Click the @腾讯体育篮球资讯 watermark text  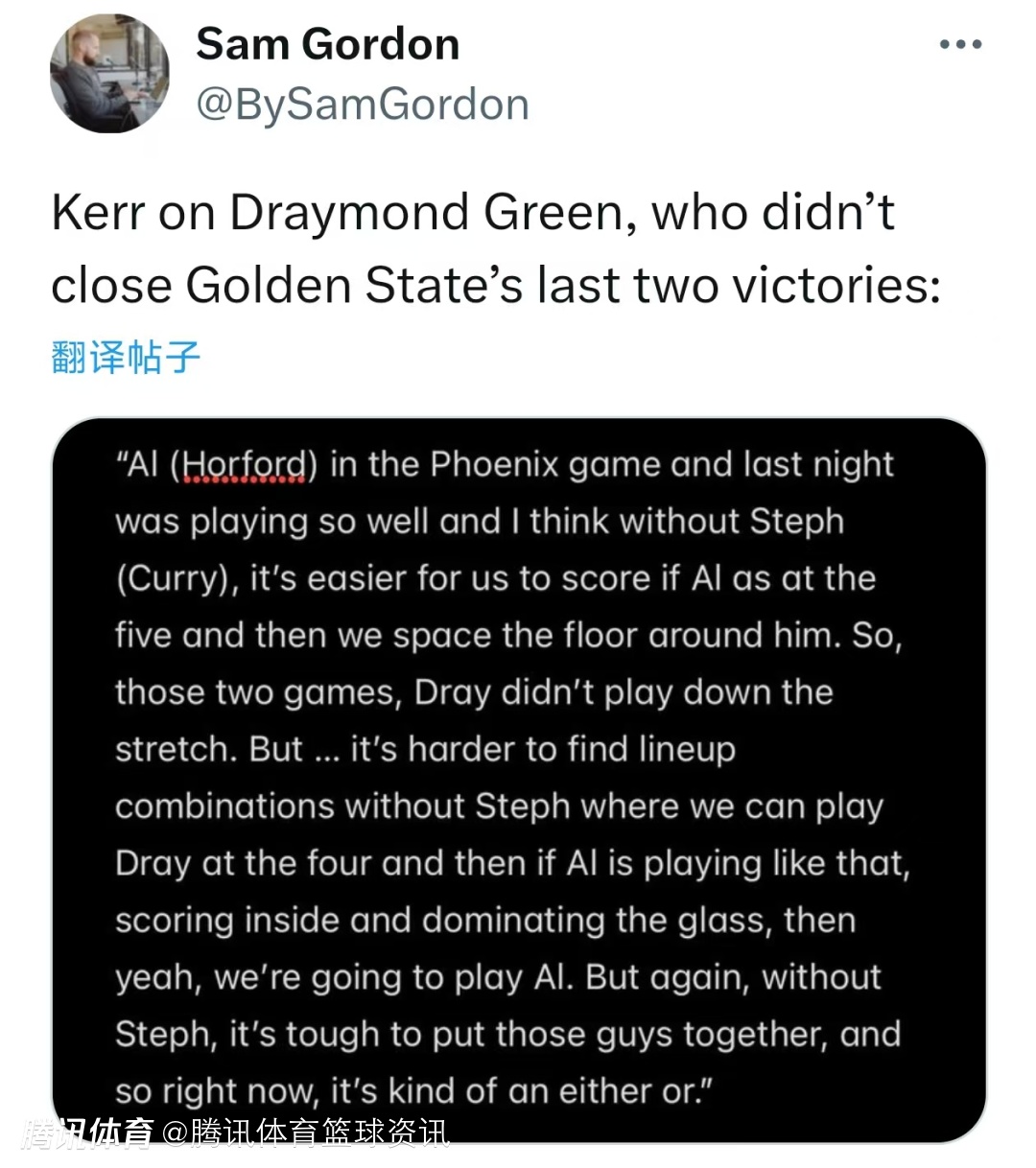tap(305, 1134)
